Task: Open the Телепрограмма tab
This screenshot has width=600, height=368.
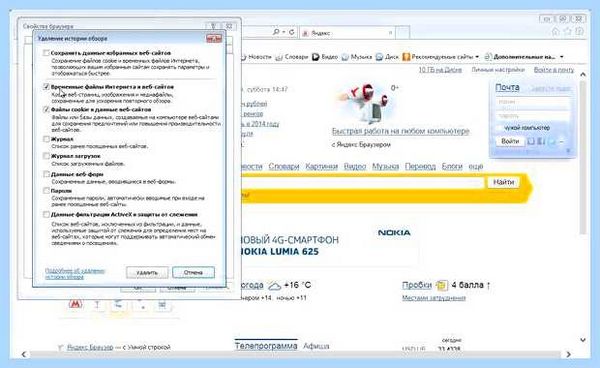Action: point(266,346)
